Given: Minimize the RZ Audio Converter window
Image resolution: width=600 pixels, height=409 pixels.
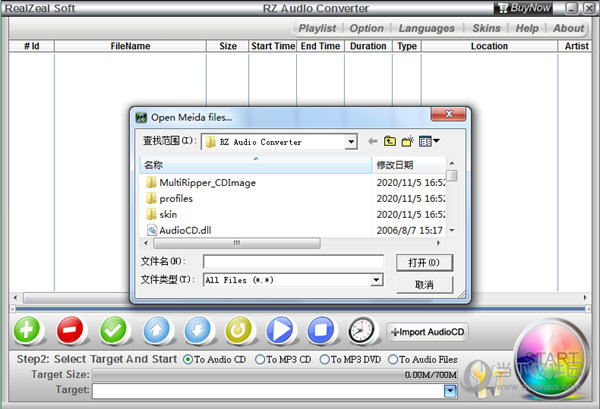Looking at the screenshot, I should 571,8.
